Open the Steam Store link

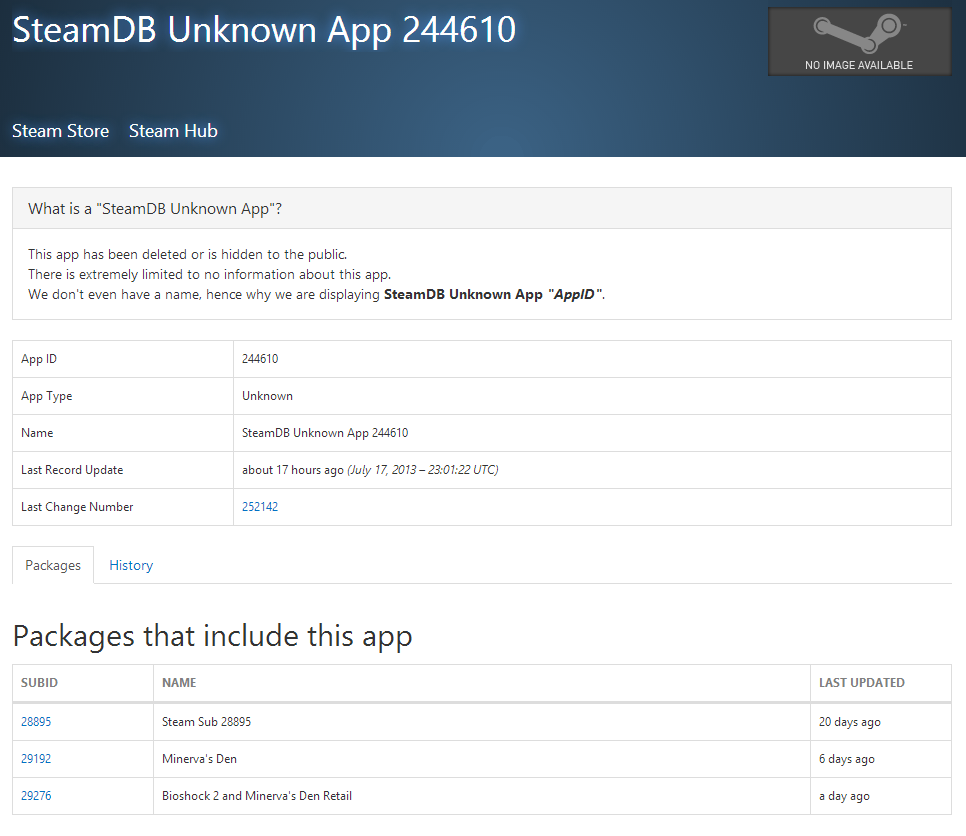(60, 131)
